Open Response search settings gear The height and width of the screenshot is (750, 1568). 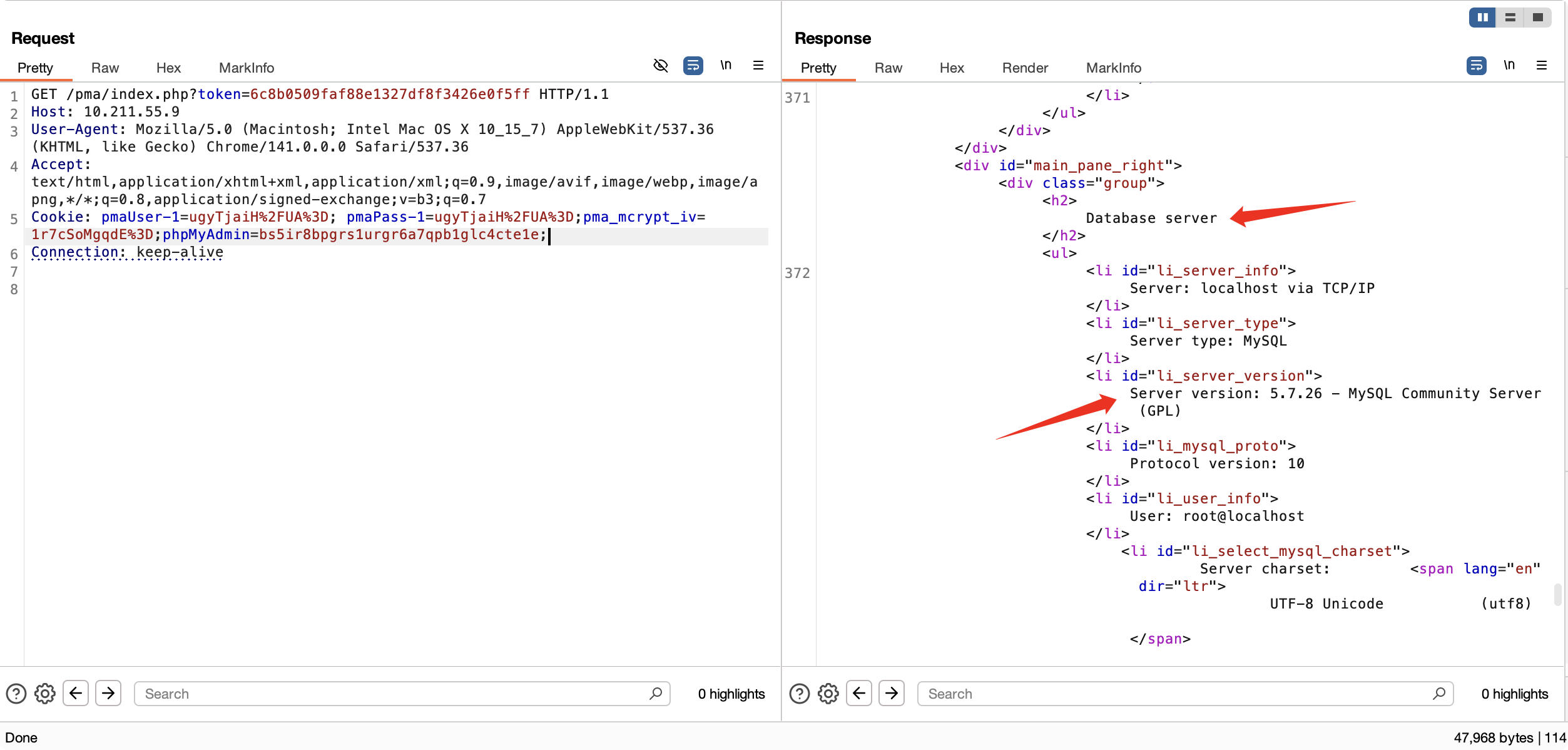828,694
